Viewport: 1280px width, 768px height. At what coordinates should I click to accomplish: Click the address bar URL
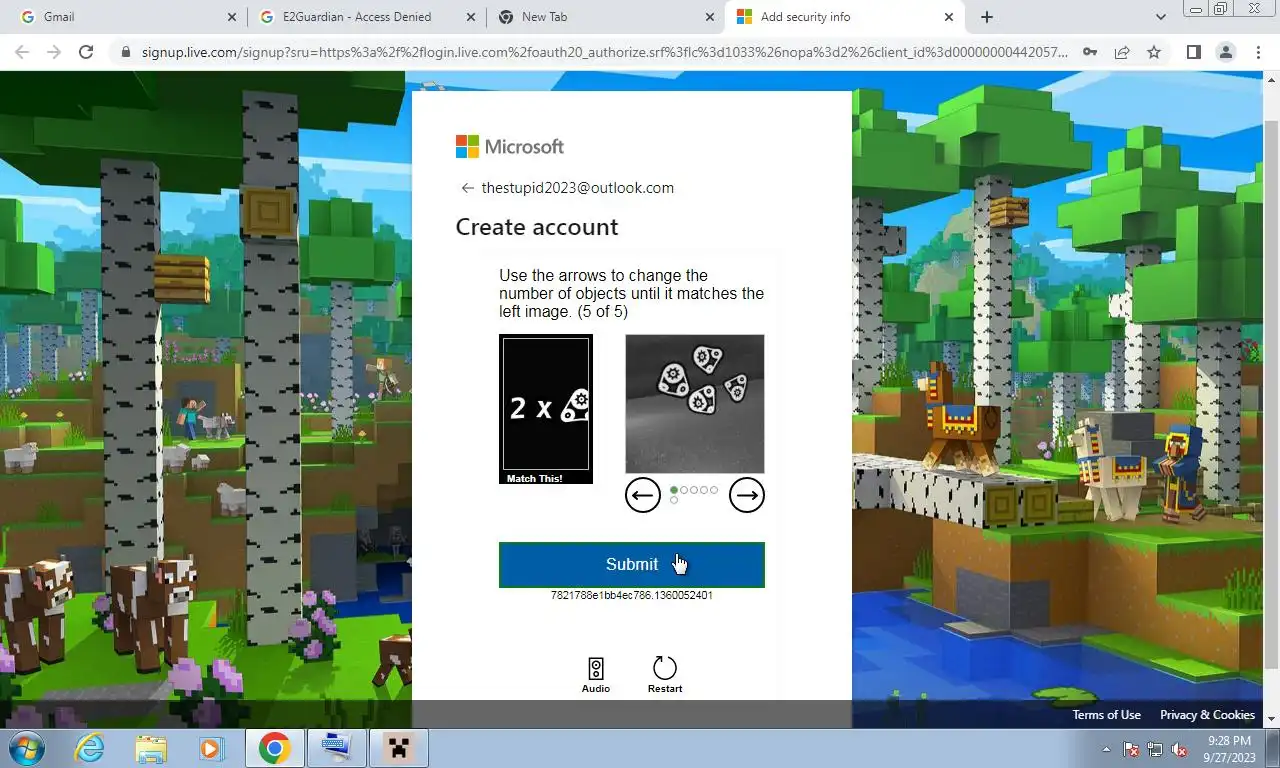pos(604,52)
